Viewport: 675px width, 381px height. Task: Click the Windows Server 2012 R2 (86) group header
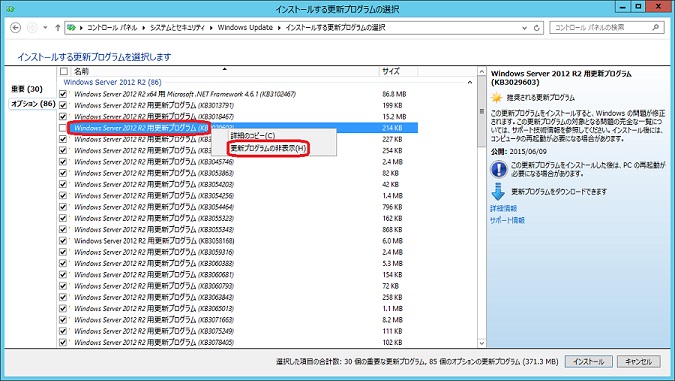[x=112, y=82]
